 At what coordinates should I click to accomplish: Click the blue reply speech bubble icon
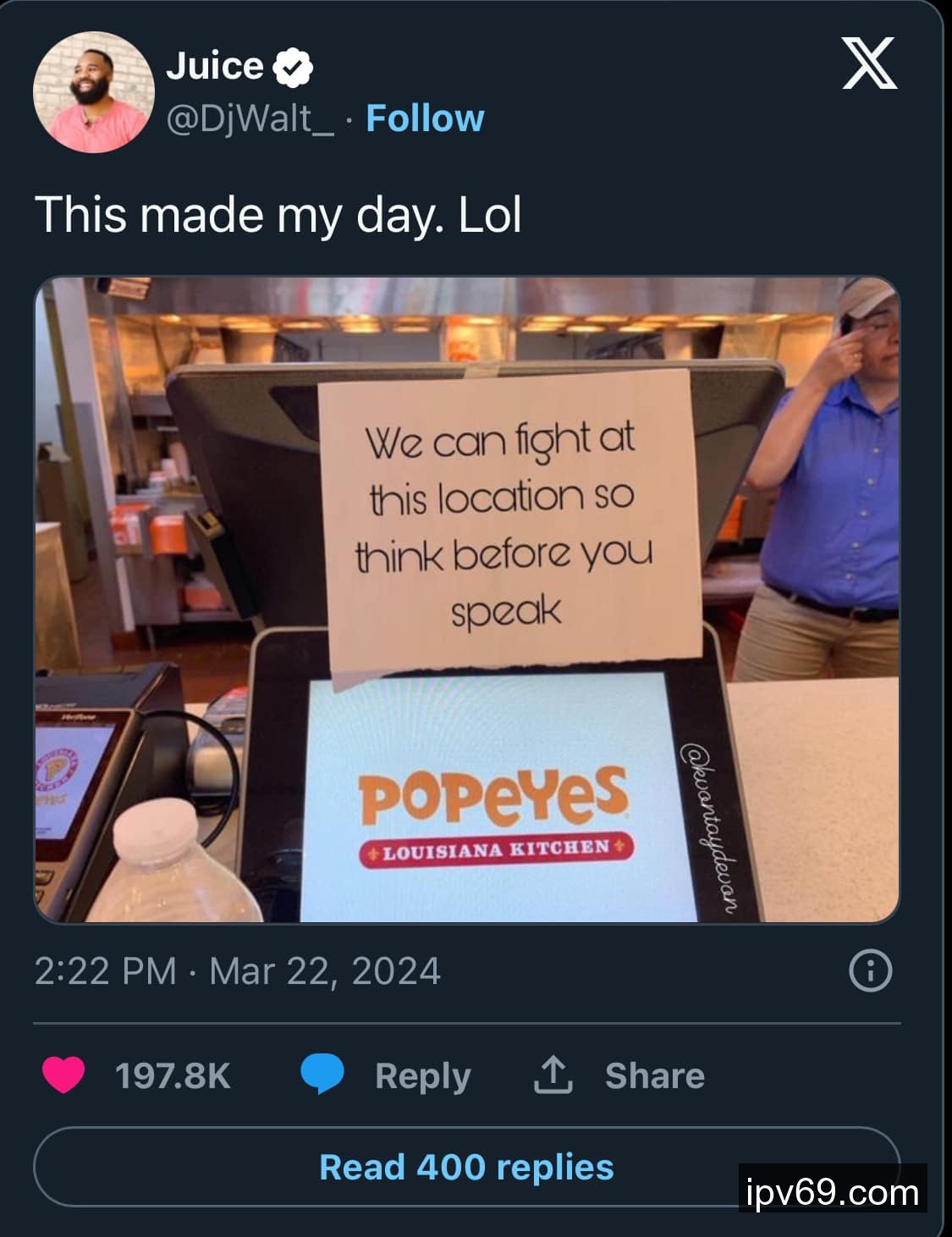322,1075
